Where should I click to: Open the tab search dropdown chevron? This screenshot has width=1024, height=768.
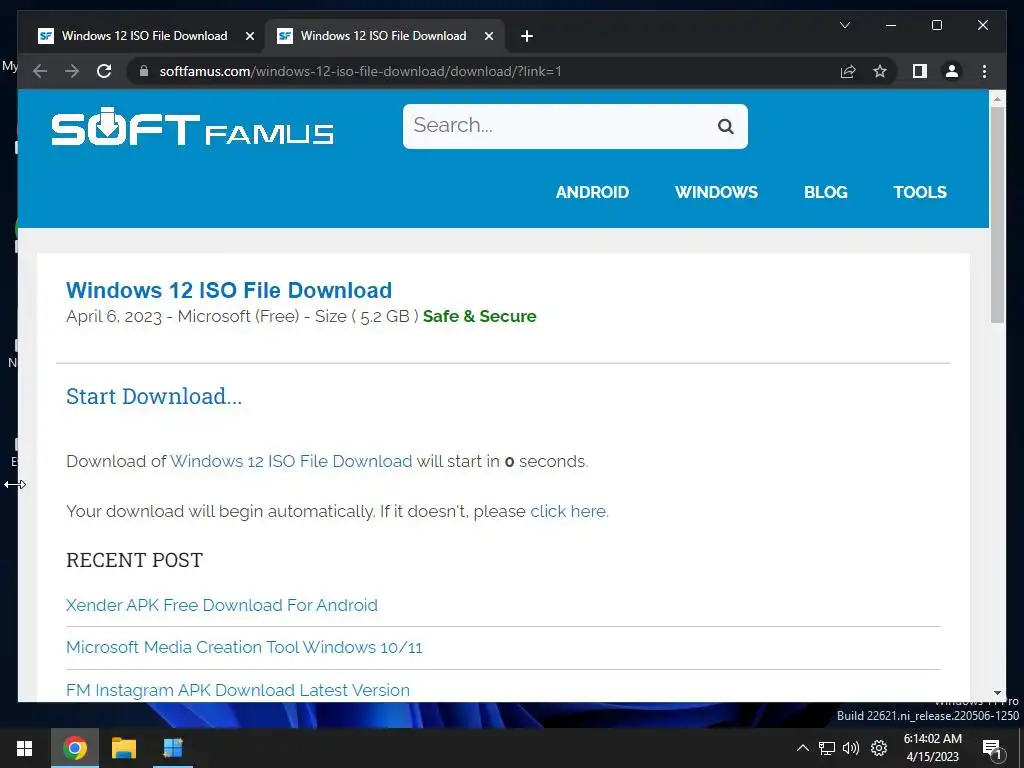pyautogui.click(x=844, y=25)
